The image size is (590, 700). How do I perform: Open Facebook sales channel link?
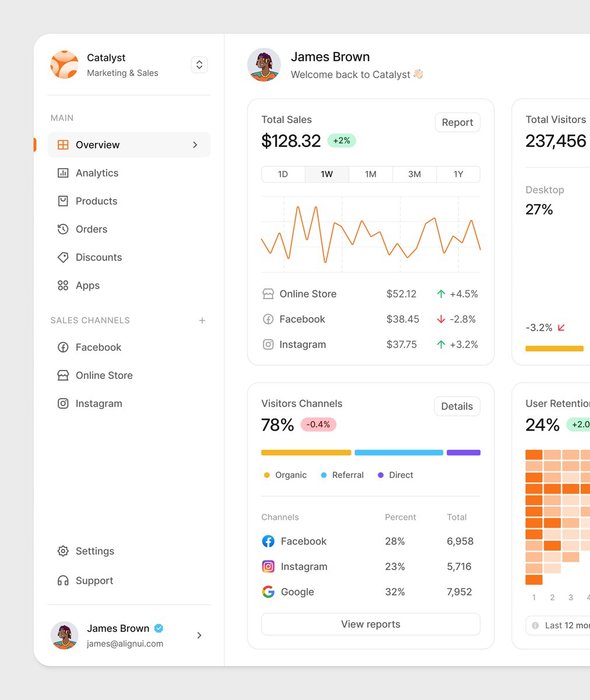129,347
